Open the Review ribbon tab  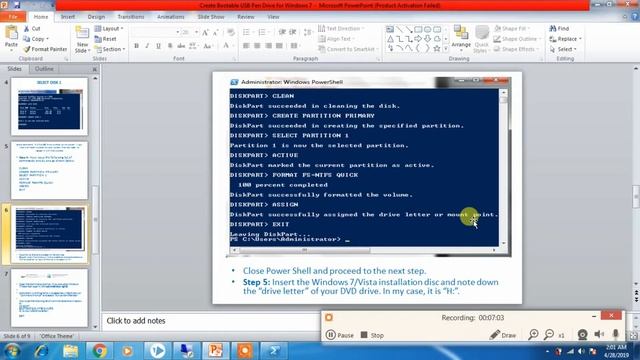(x=246, y=17)
